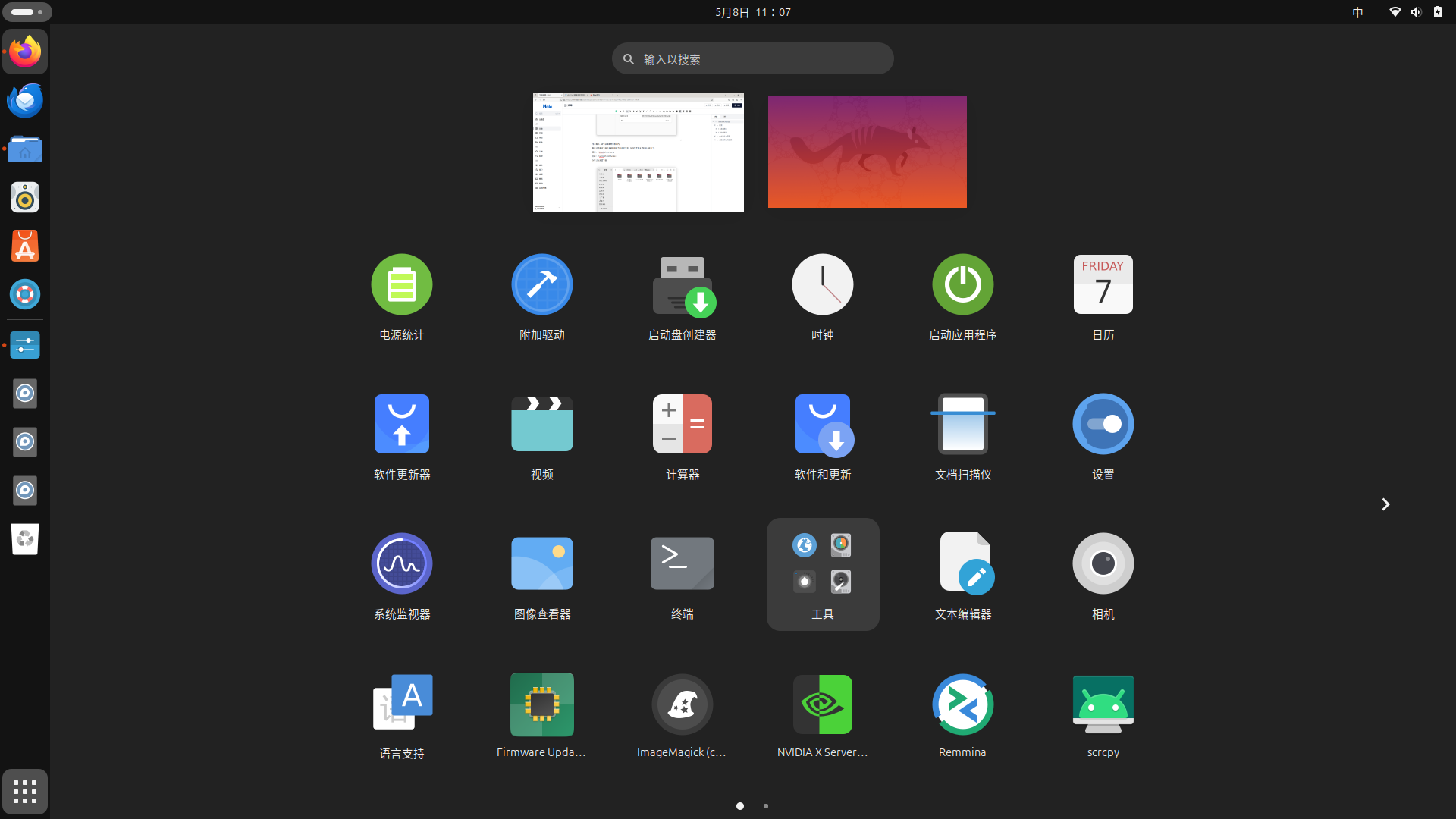1456x819 pixels.
Task: Open the 电源统计 power statistics app
Action: click(x=401, y=285)
